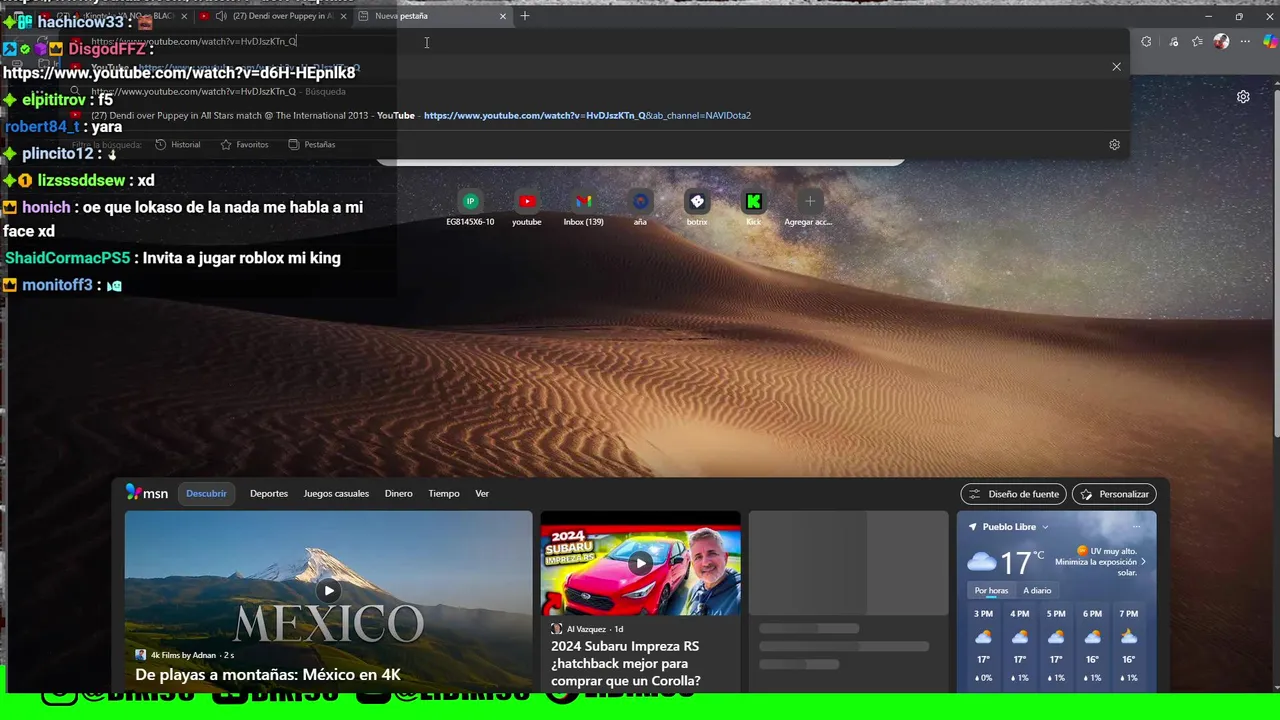The height and width of the screenshot is (720, 1280).
Task: Select the Ver feed tab
Action: [x=482, y=494]
